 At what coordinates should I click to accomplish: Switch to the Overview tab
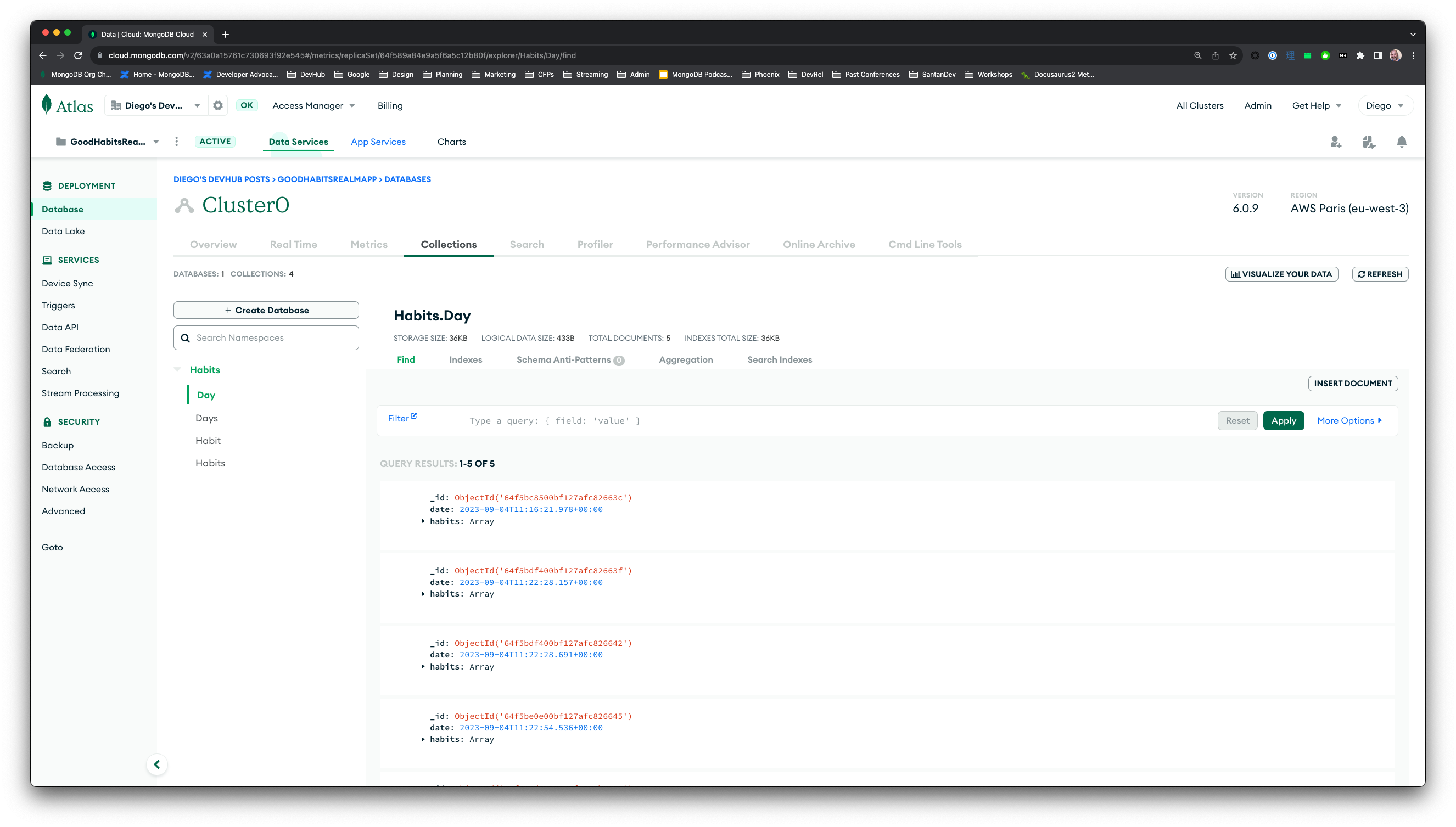click(213, 244)
